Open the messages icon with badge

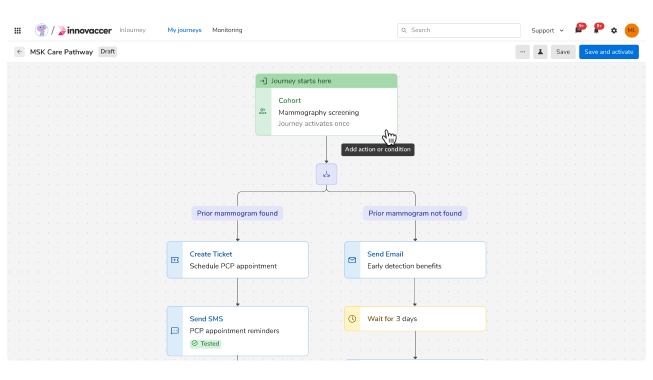pos(579,30)
